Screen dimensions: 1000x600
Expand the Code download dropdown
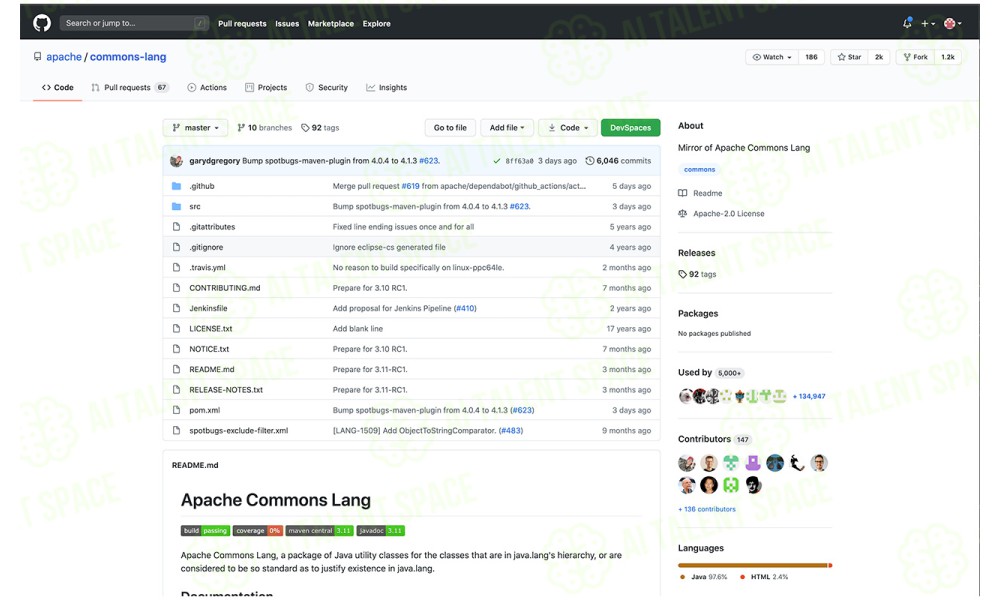[x=568, y=128]
